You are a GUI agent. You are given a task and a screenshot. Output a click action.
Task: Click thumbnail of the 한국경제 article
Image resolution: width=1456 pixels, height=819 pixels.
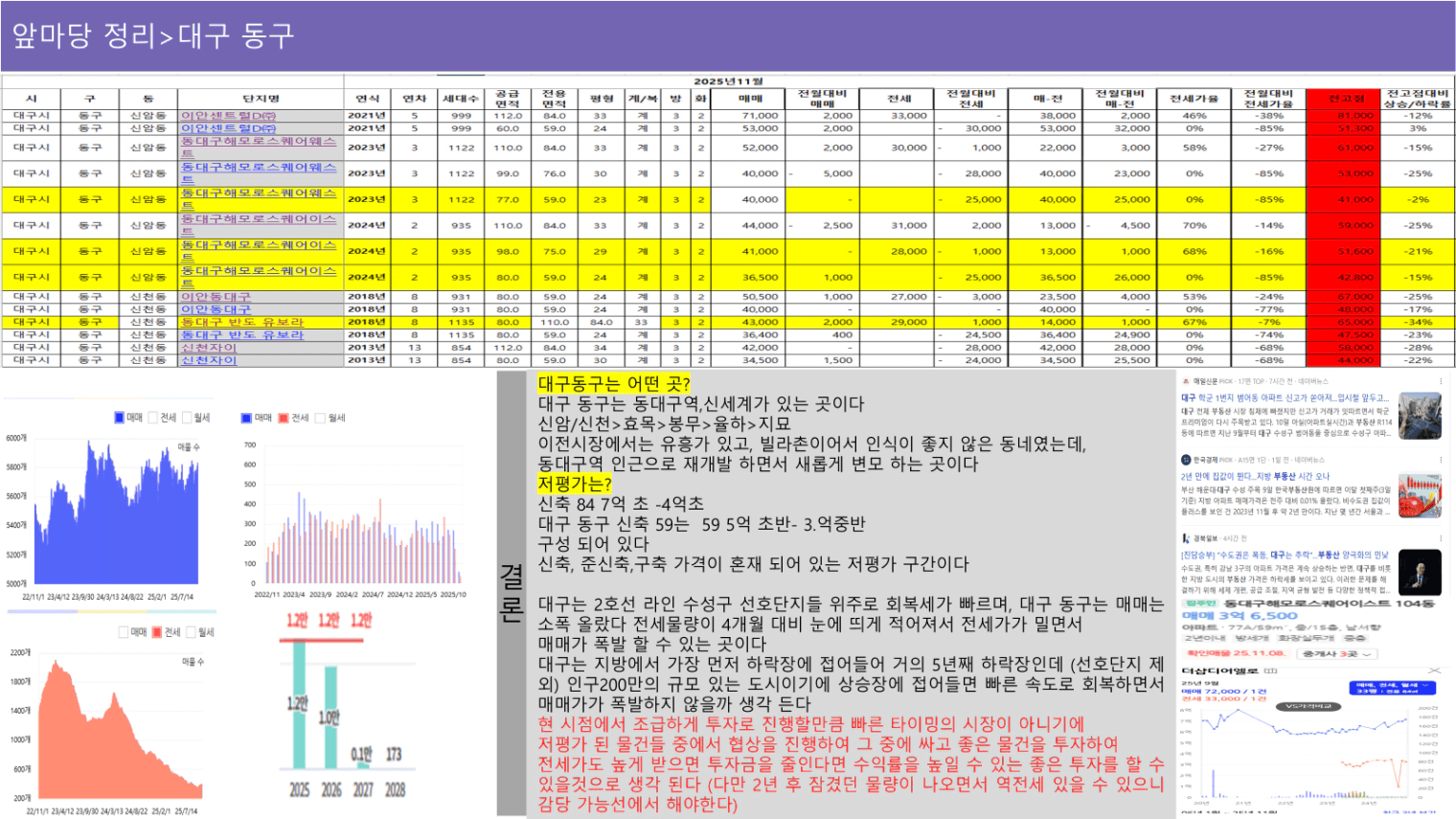click(1419, 495)
